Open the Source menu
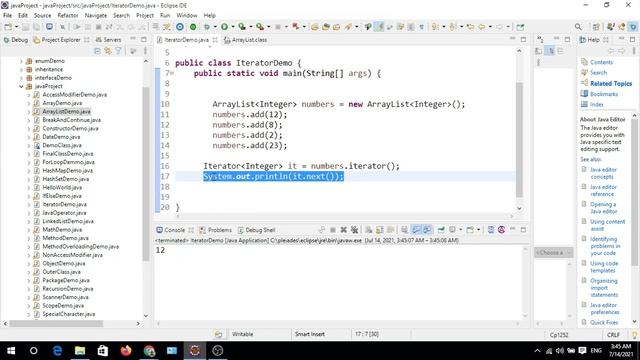The width and height of the screenshot is (640, 360). [42, 15]
